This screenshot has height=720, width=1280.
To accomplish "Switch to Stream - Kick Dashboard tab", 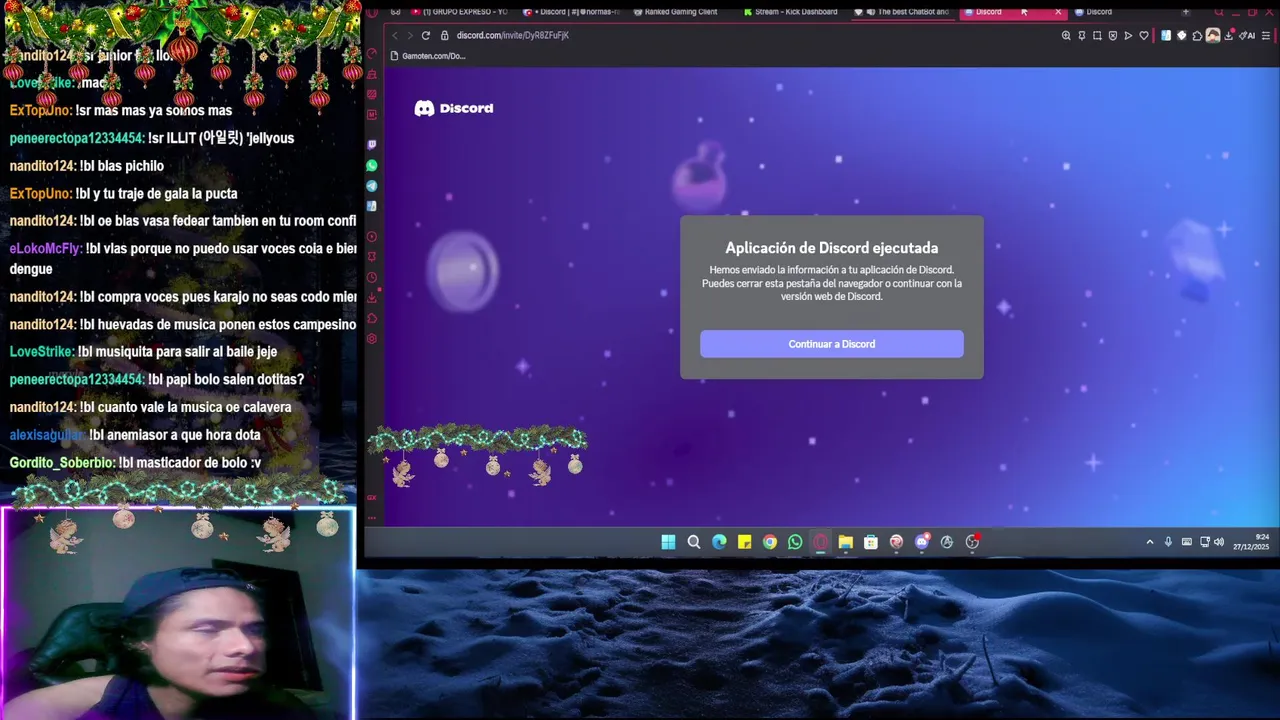I will coord(790,12).
